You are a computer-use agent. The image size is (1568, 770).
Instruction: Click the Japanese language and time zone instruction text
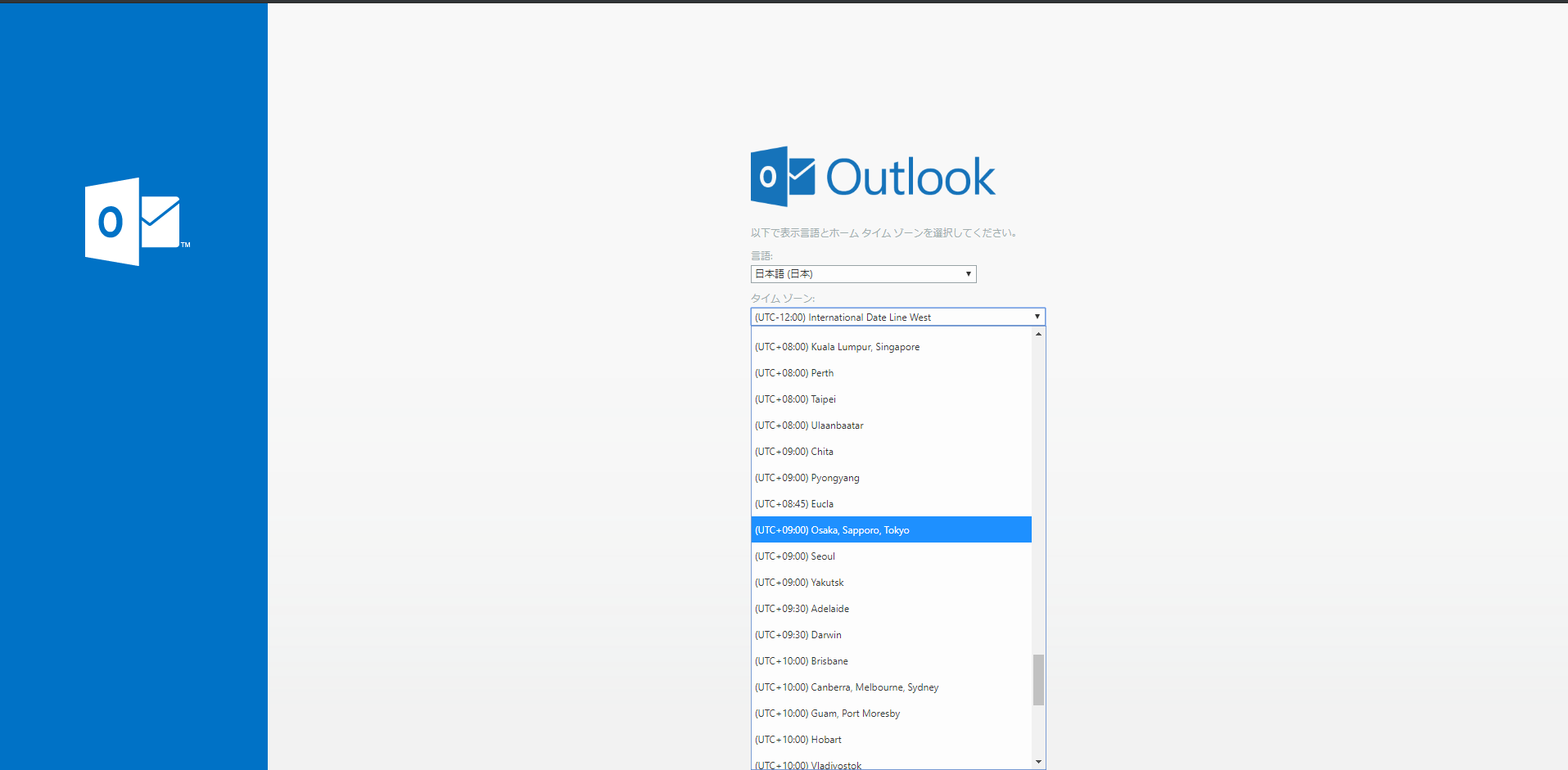point(883,233)
